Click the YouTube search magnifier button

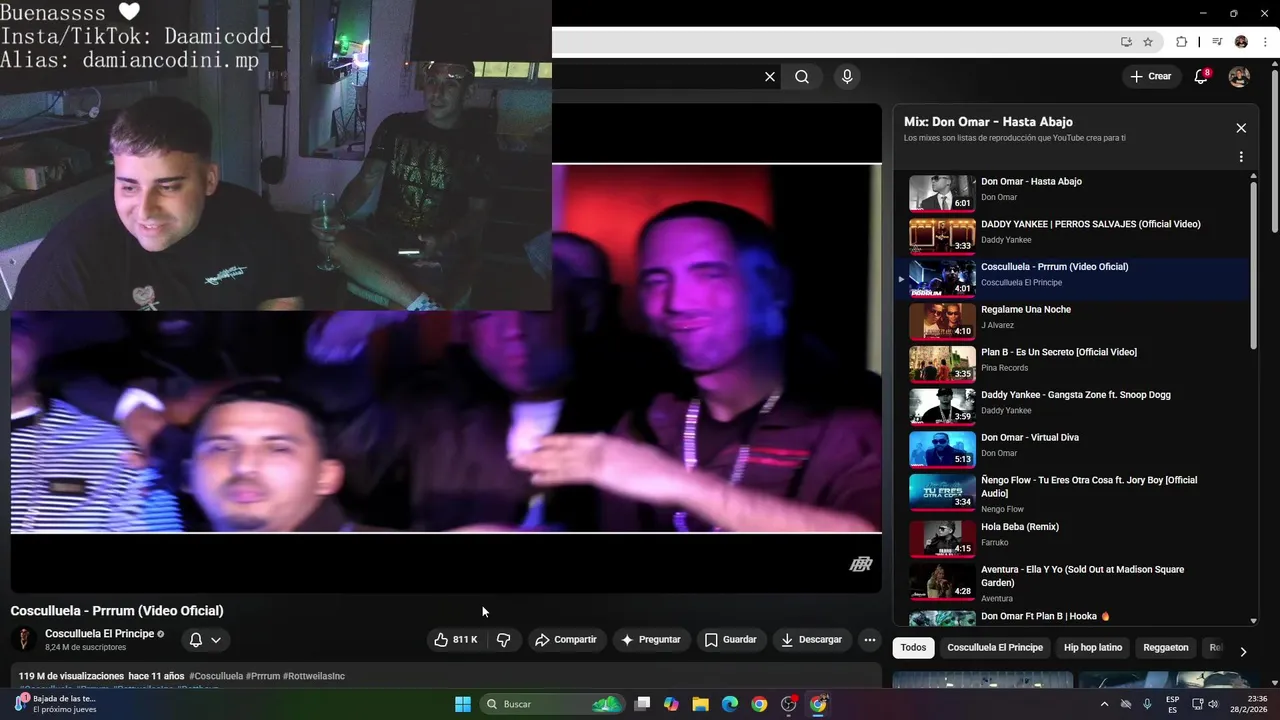pos(802,77)
